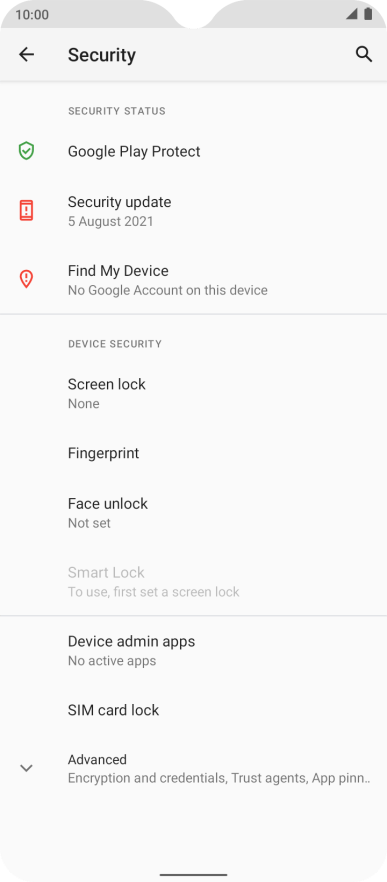387x882 pixels.
Task: Open SIM card lock
Action: pyautogui.click(x=194, y=710)
